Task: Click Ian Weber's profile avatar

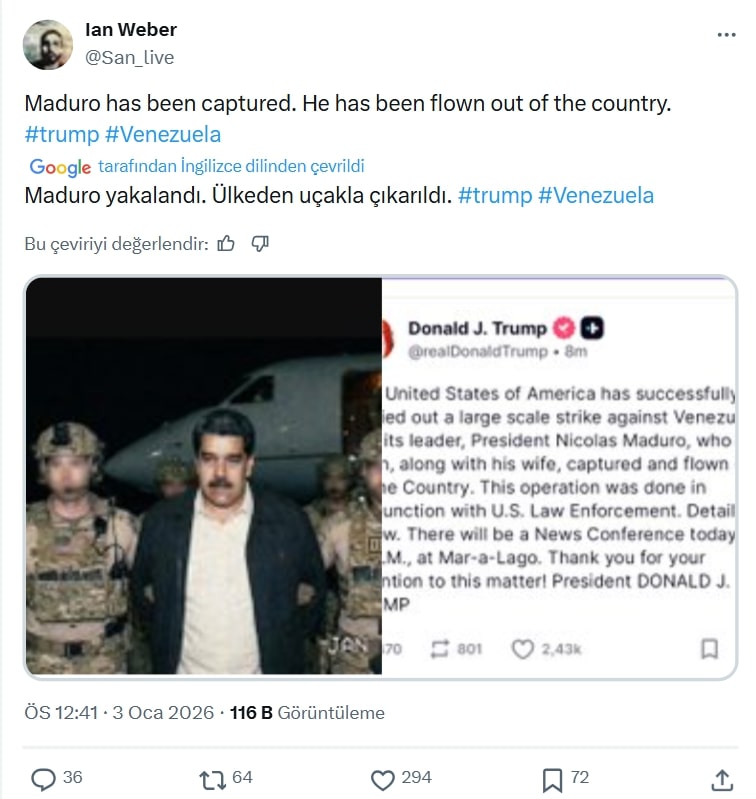Action: point(48,45)
